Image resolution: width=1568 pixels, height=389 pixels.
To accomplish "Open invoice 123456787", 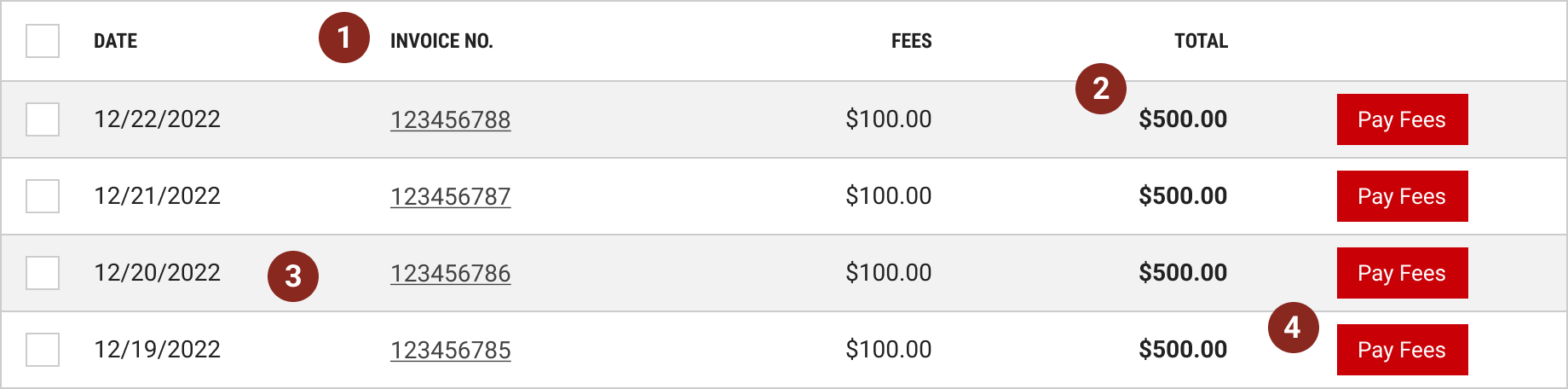I will (x=451, y=196).
